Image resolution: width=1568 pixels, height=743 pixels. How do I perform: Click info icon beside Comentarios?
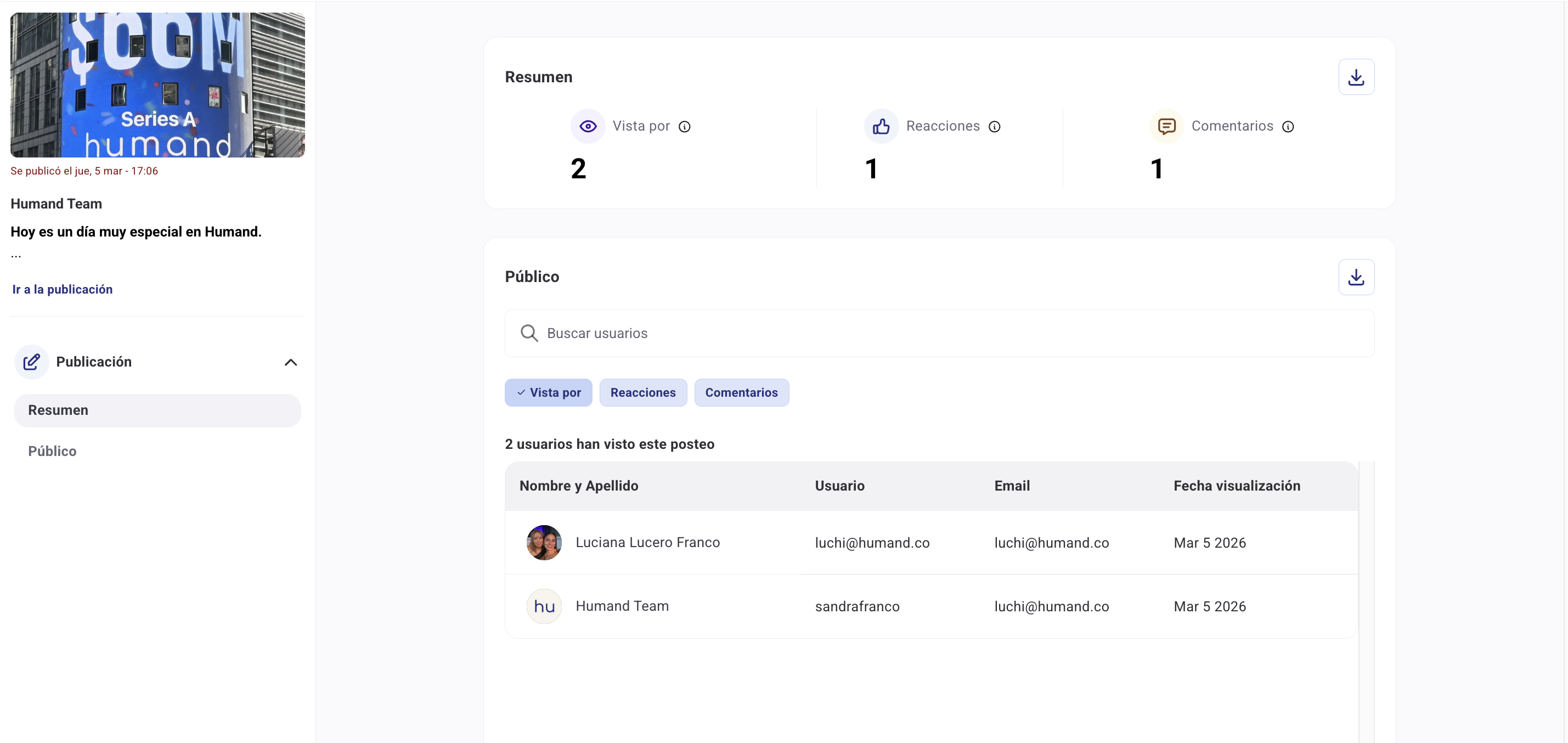[1288, 127]
